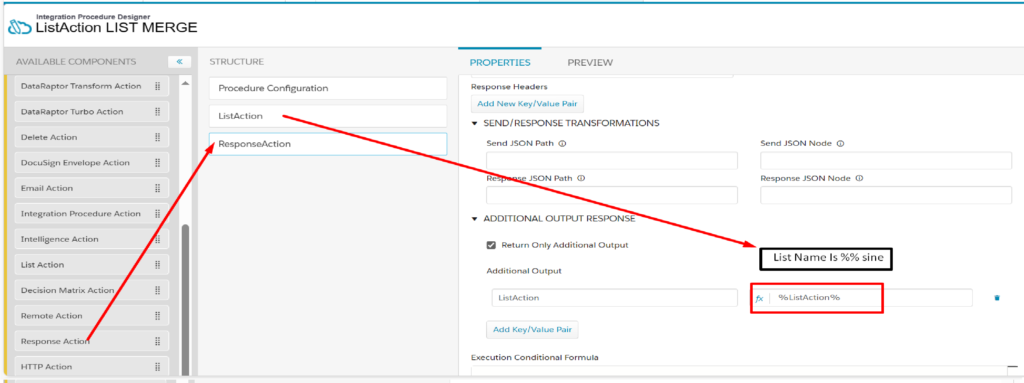The width and height of the screenshot is (1024, 383).
Task: Click the ListAction LIST MERGE title
Action: (116, 27)
